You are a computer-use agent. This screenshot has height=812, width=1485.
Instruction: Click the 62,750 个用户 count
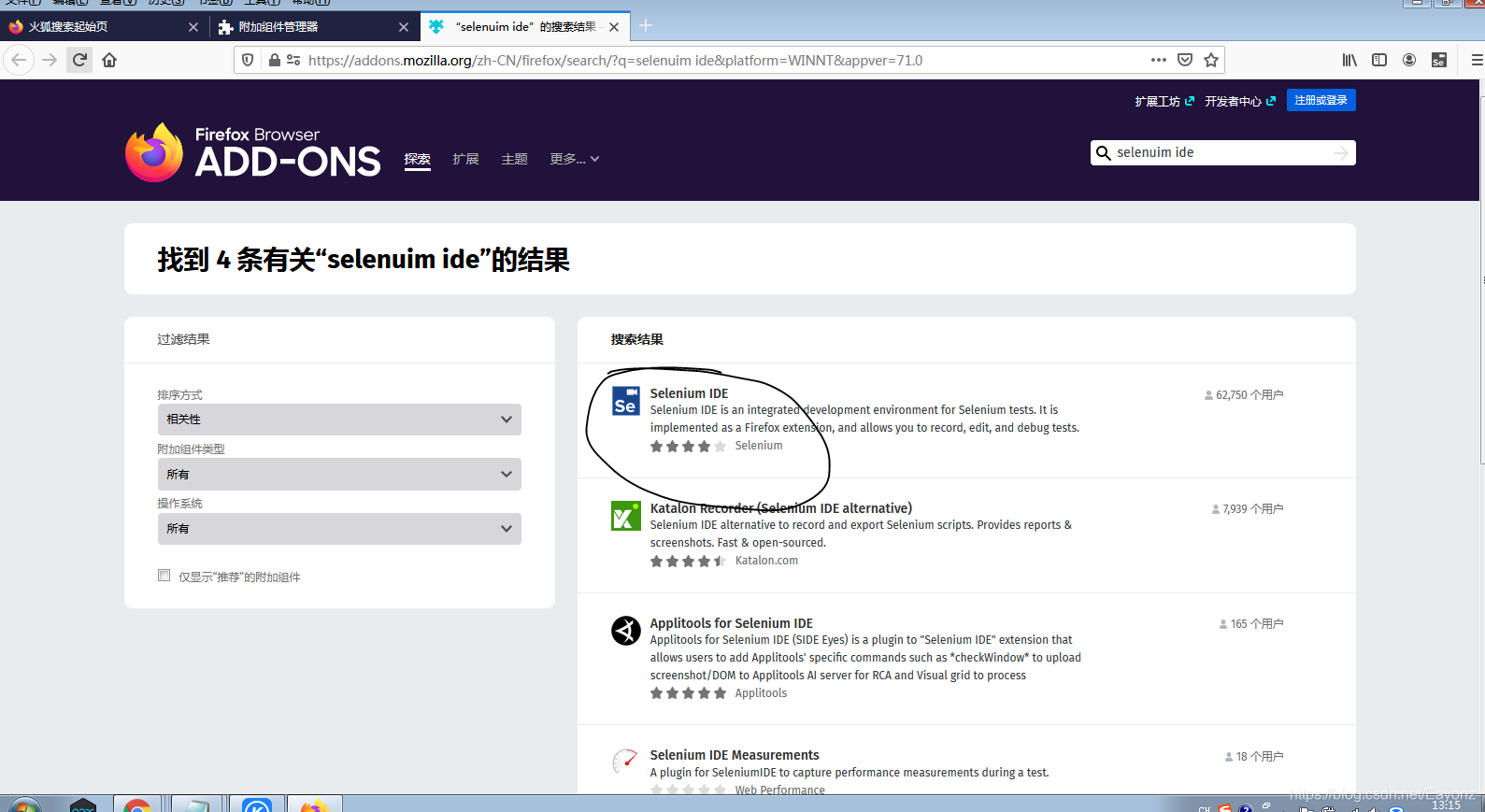[1244, 395]
